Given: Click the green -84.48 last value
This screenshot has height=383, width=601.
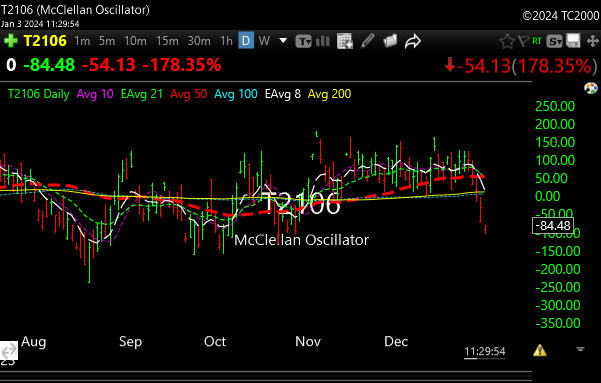Looking at the screenshot, I should (49, 65).
